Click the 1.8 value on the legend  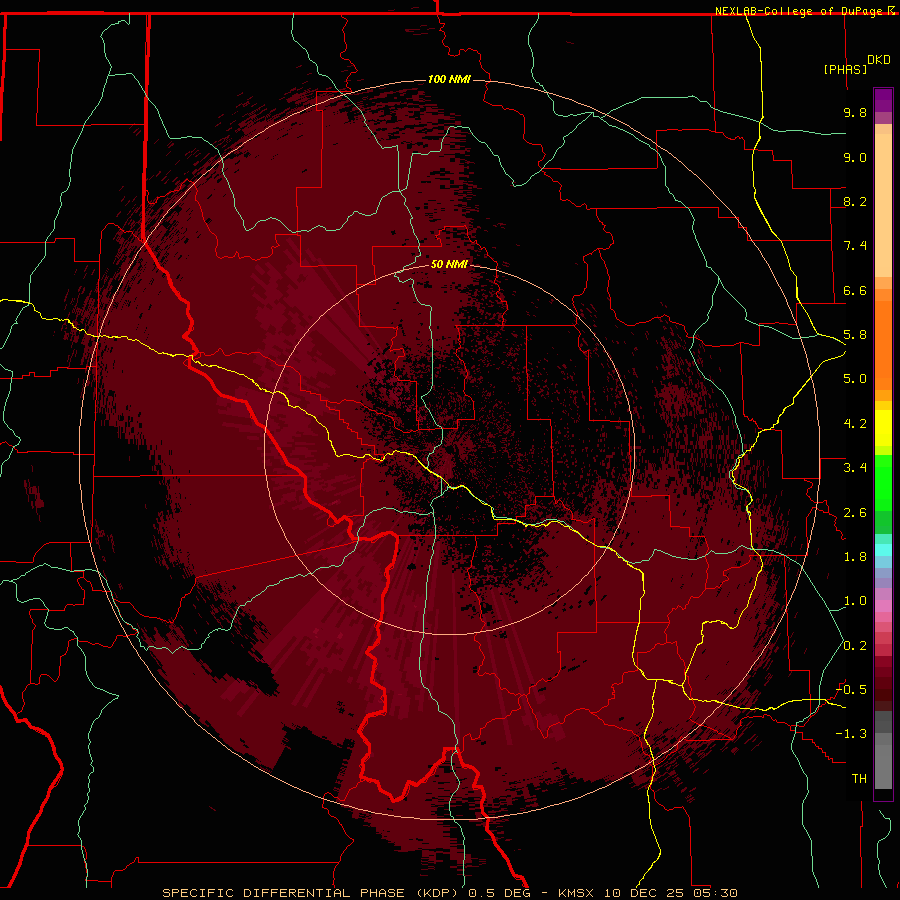click(855, 557)
